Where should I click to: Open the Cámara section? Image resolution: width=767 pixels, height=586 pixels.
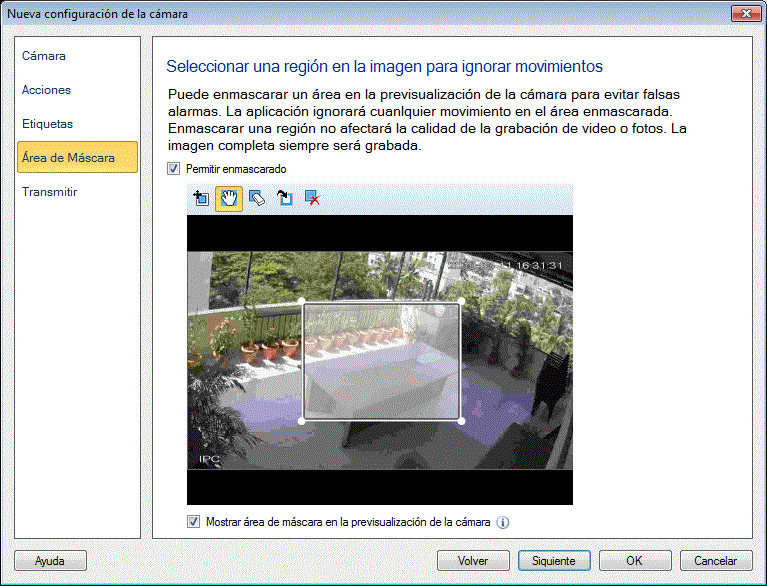coord(44,56)
